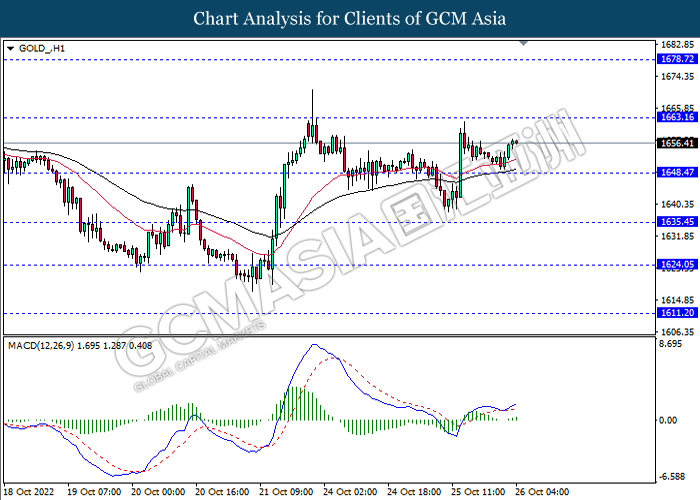Click the 20 Oct 00:00 time label
The height and width of the screenshot is (500, 700).
[158, 492]
